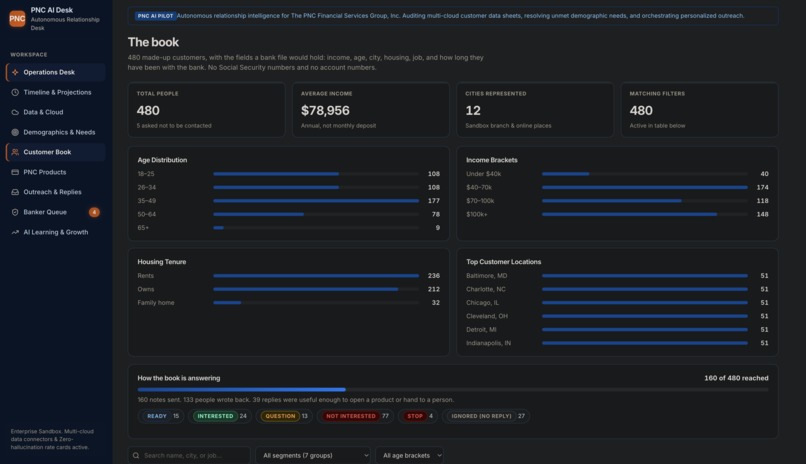
Task: Filter by the READY status pill
Action: 161,416
